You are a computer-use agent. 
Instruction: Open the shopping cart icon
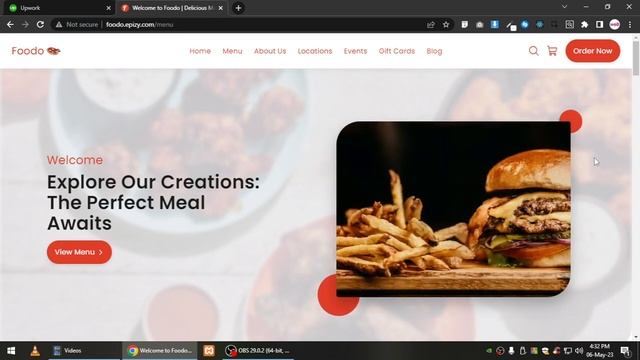pos(552,51)
